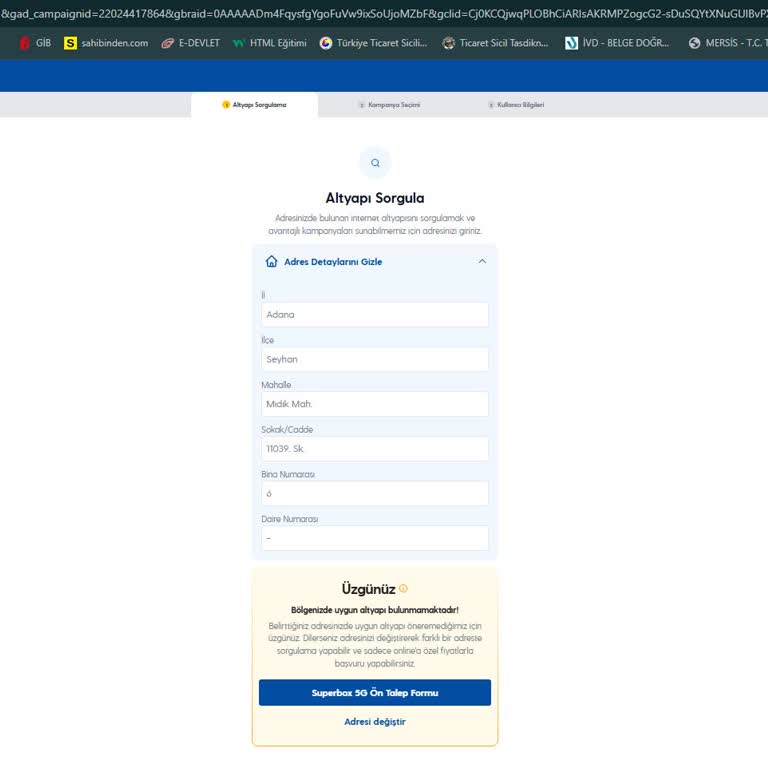This screenshot has height=768, width=768.
Task: Open the HTML Eğitimi bookmark
Action: pos(269,43)
